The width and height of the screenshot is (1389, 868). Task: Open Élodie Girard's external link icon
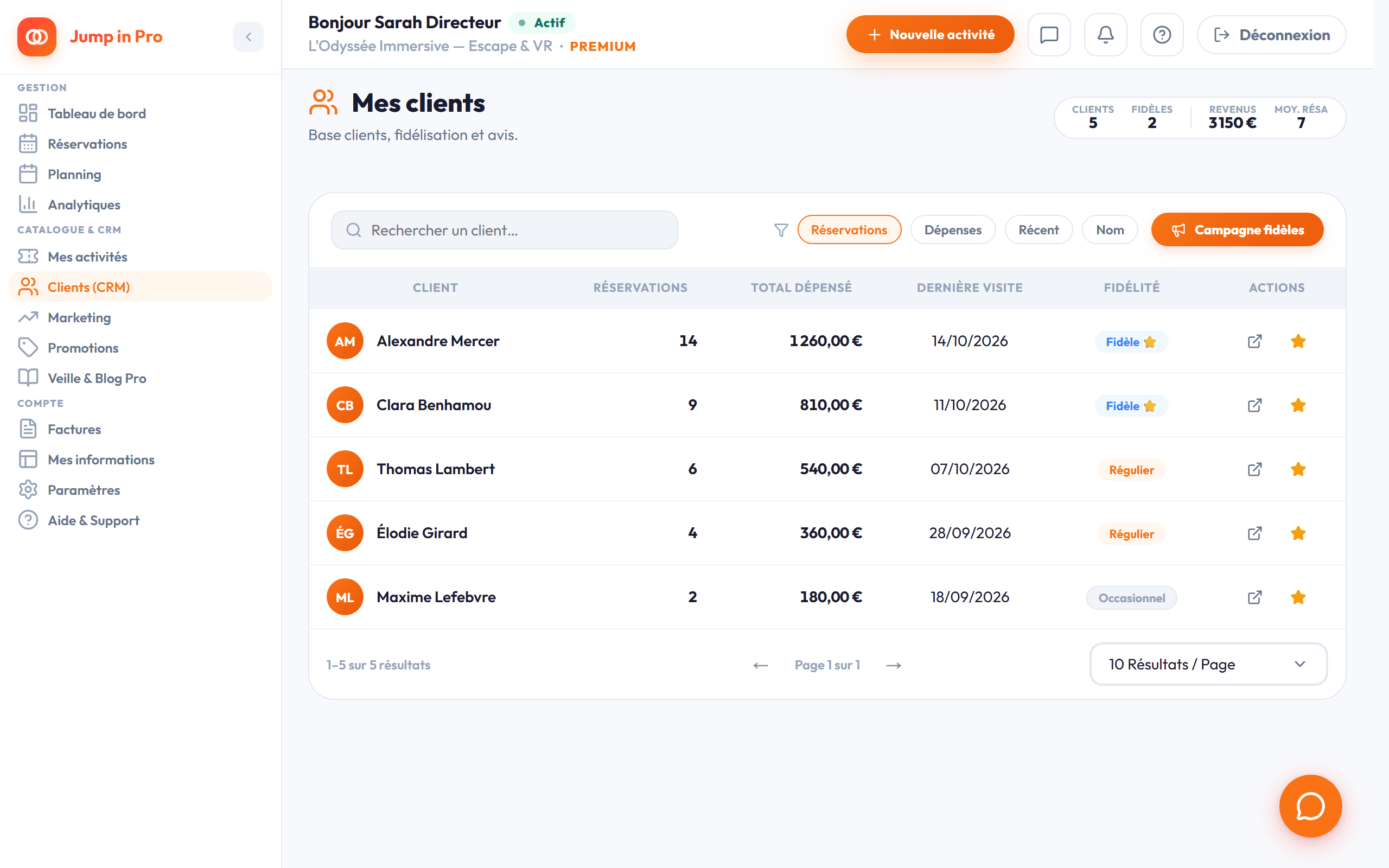coord(1254,533)
